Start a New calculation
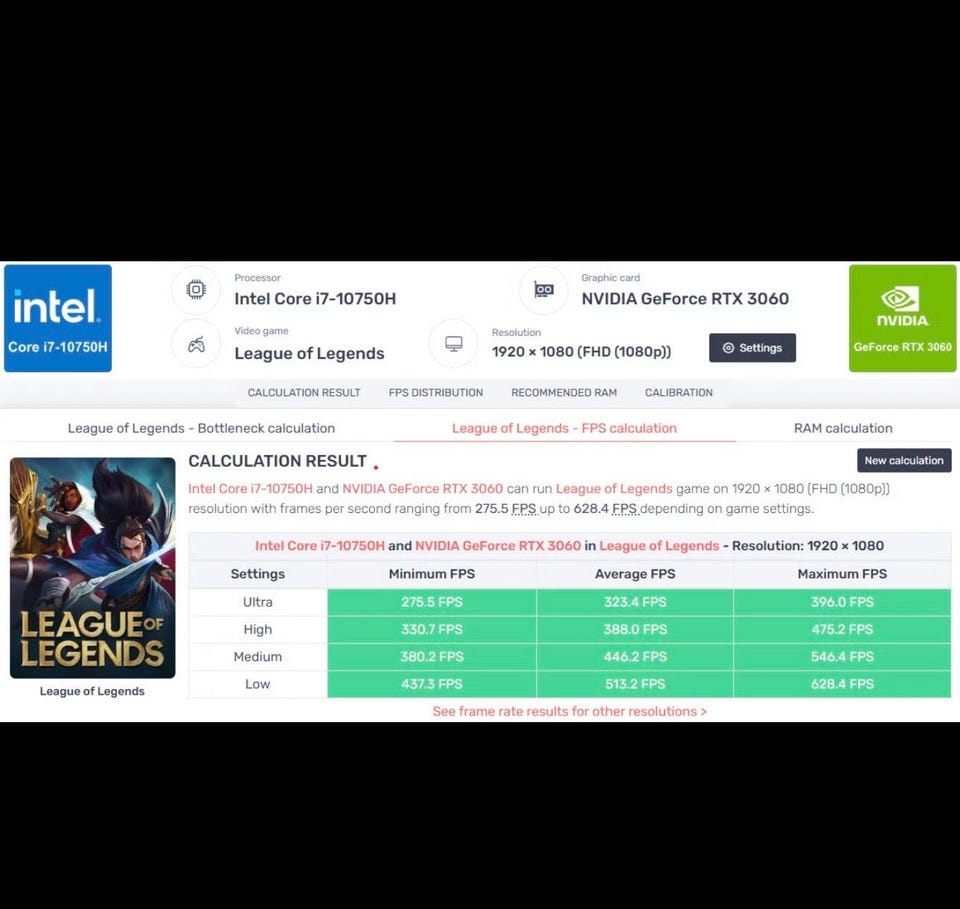The image size is (960, 909). click(904, 460)
